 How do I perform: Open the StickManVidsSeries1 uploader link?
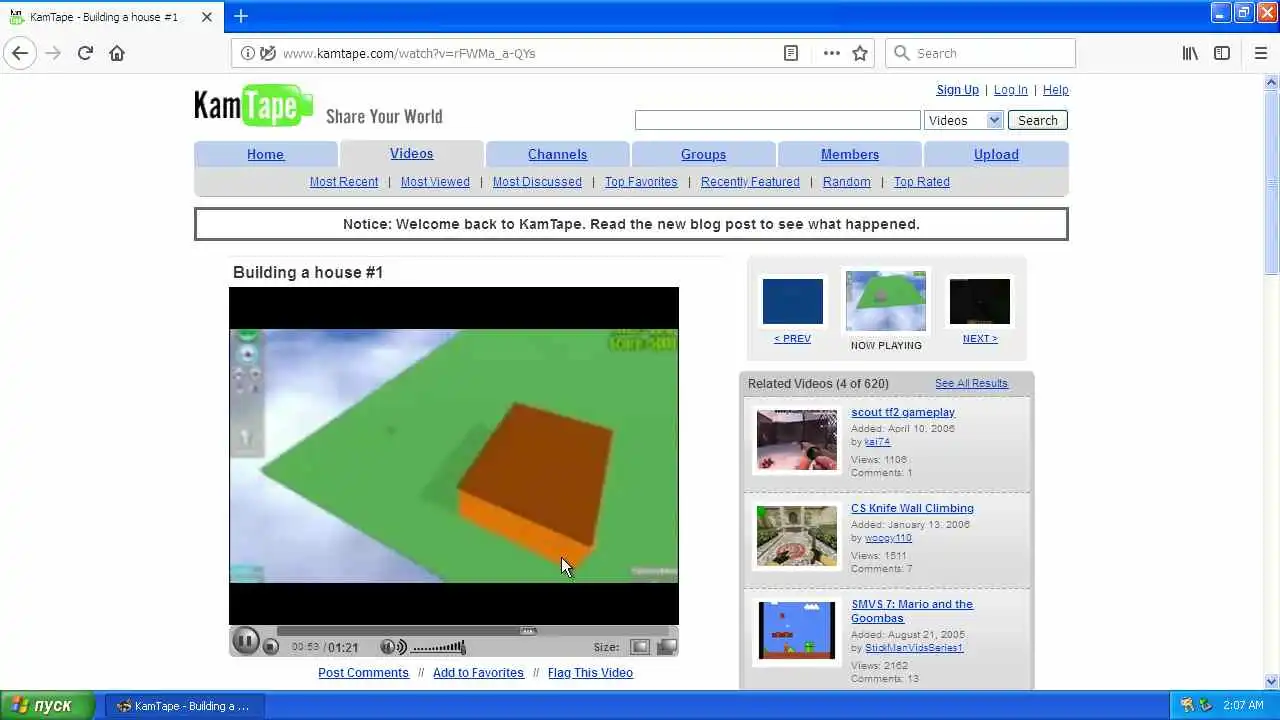914,648
